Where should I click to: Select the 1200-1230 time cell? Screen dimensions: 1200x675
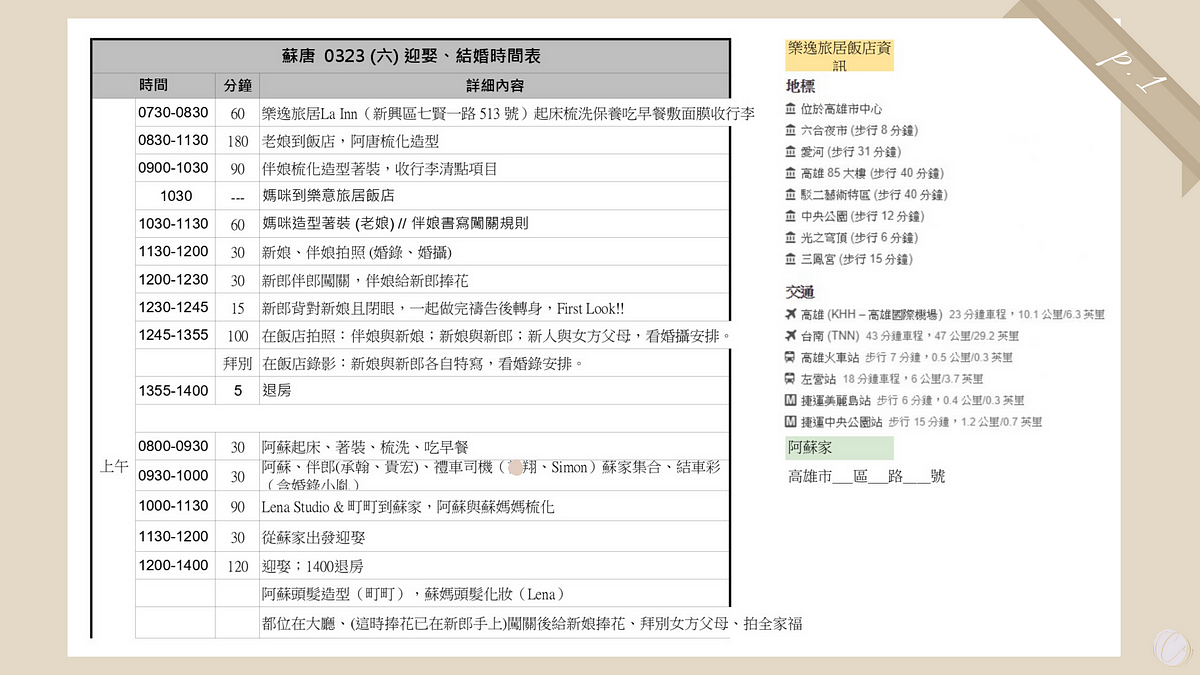pyautogui.click(x=175, y=280)
